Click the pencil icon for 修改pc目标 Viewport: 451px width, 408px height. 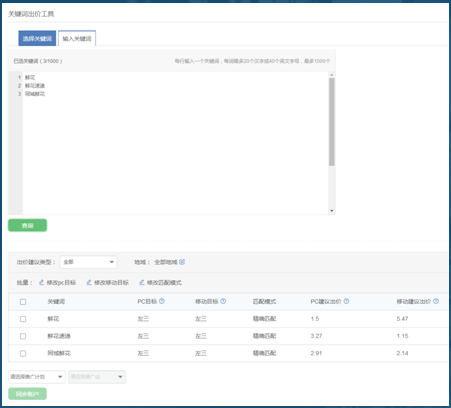pyautogui.click(x=42, y=282)
